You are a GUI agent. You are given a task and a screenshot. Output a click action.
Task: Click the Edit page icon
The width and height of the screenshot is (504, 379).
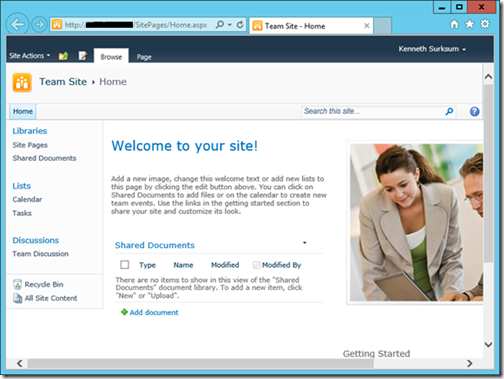83,56
